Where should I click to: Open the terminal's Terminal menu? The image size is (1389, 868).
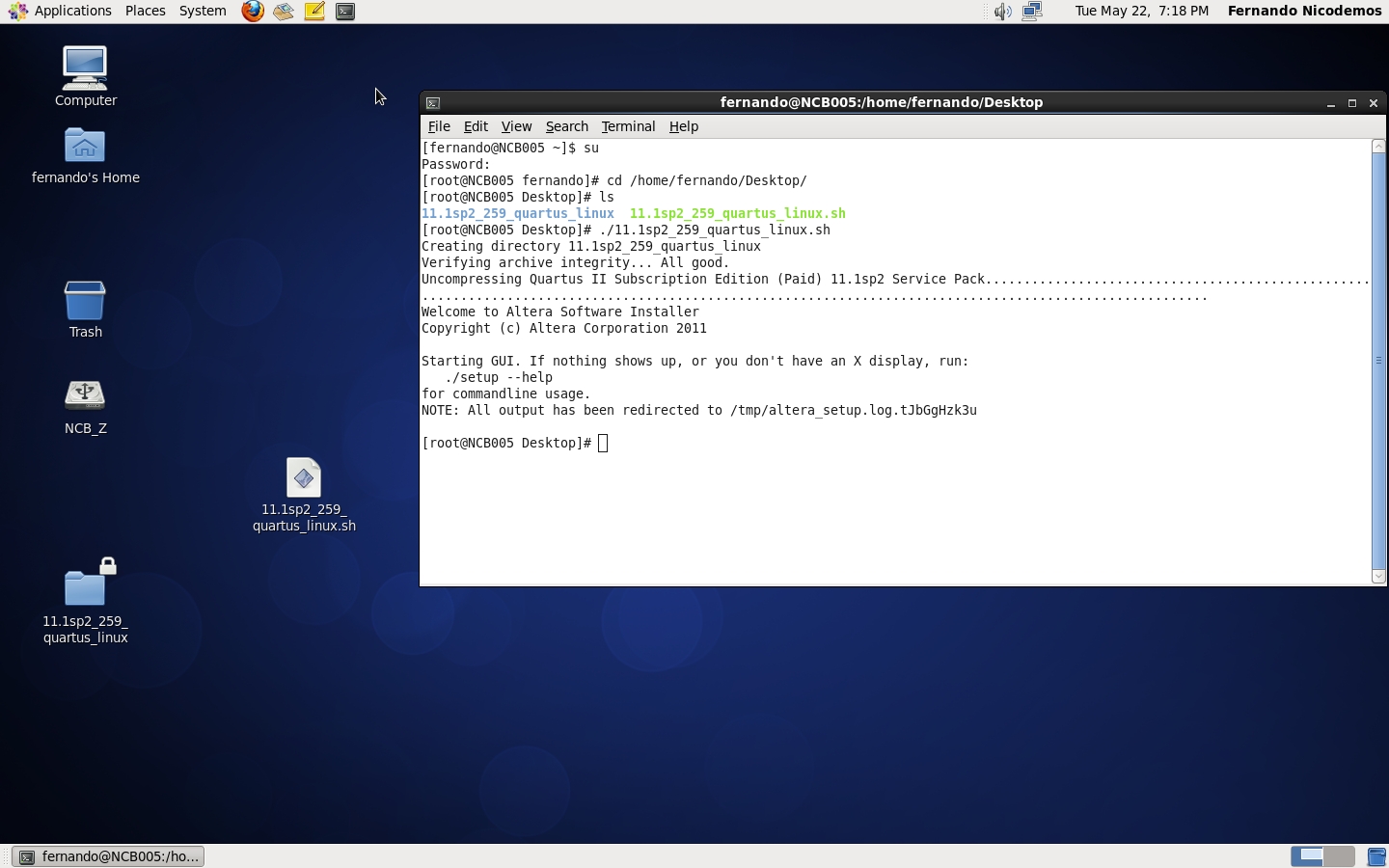point(628,126)
